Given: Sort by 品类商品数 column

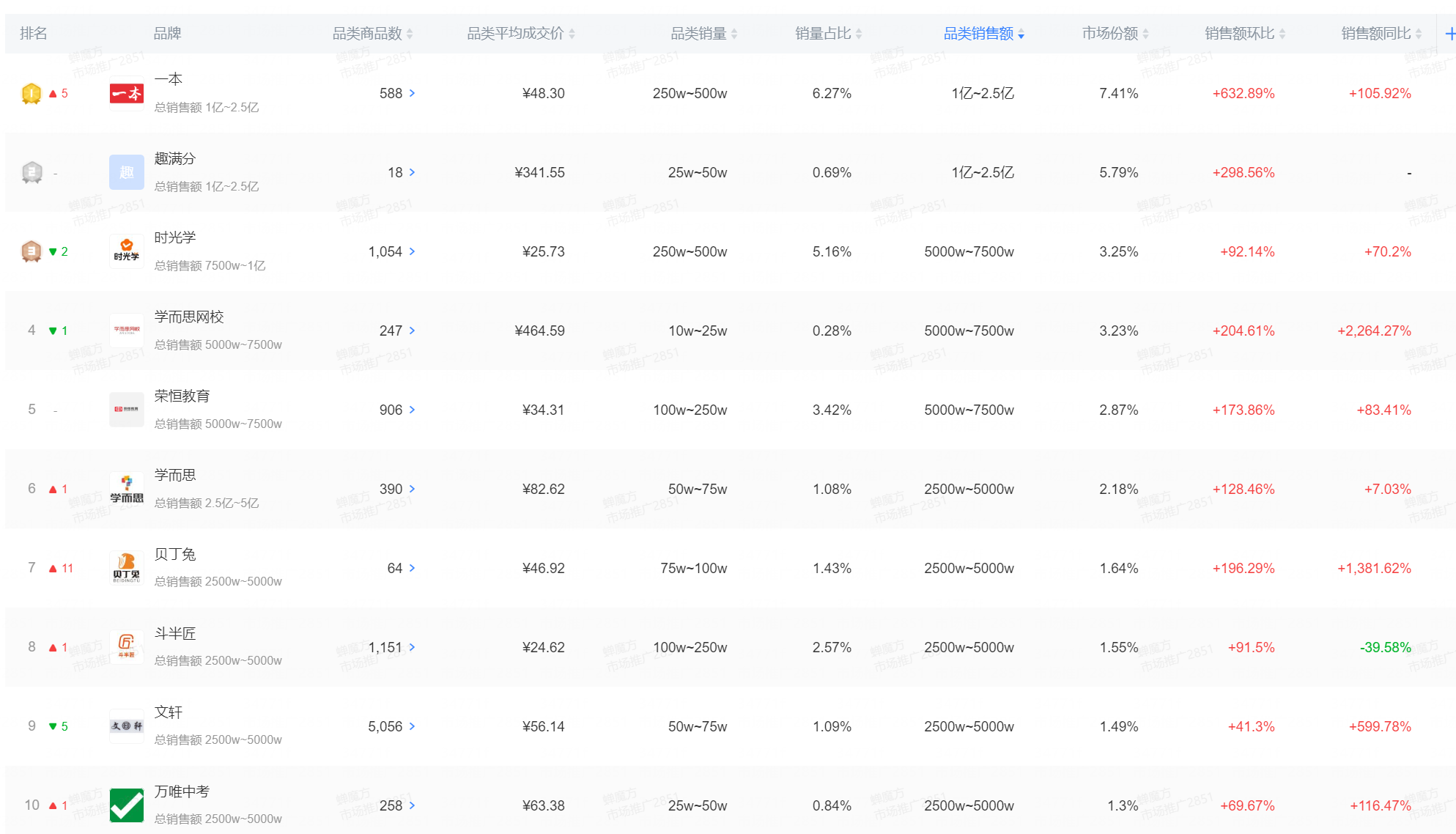Looking at the screenshot, I should (x=372, y=34).
